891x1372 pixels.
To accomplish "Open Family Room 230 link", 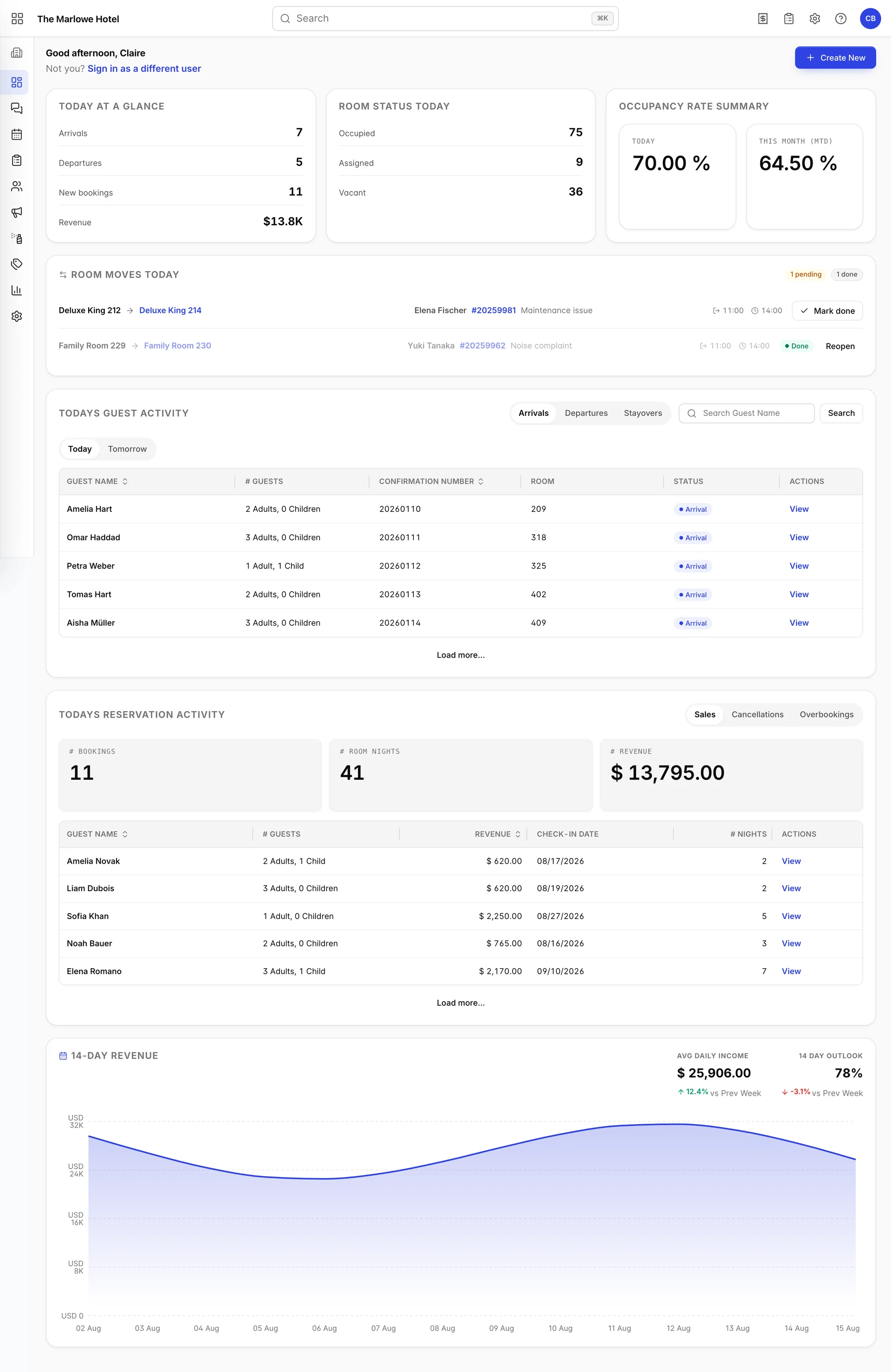I will tap(178, 346).
